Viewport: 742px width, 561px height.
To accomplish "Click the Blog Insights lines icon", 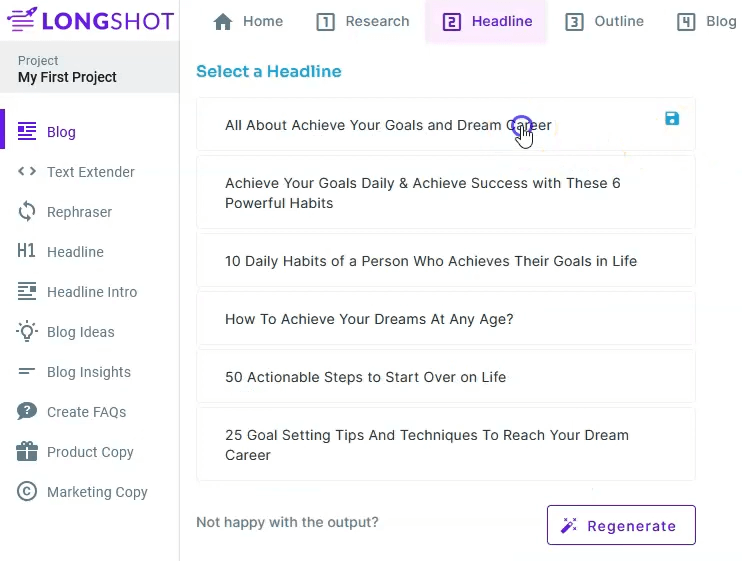I will [26, 371].
